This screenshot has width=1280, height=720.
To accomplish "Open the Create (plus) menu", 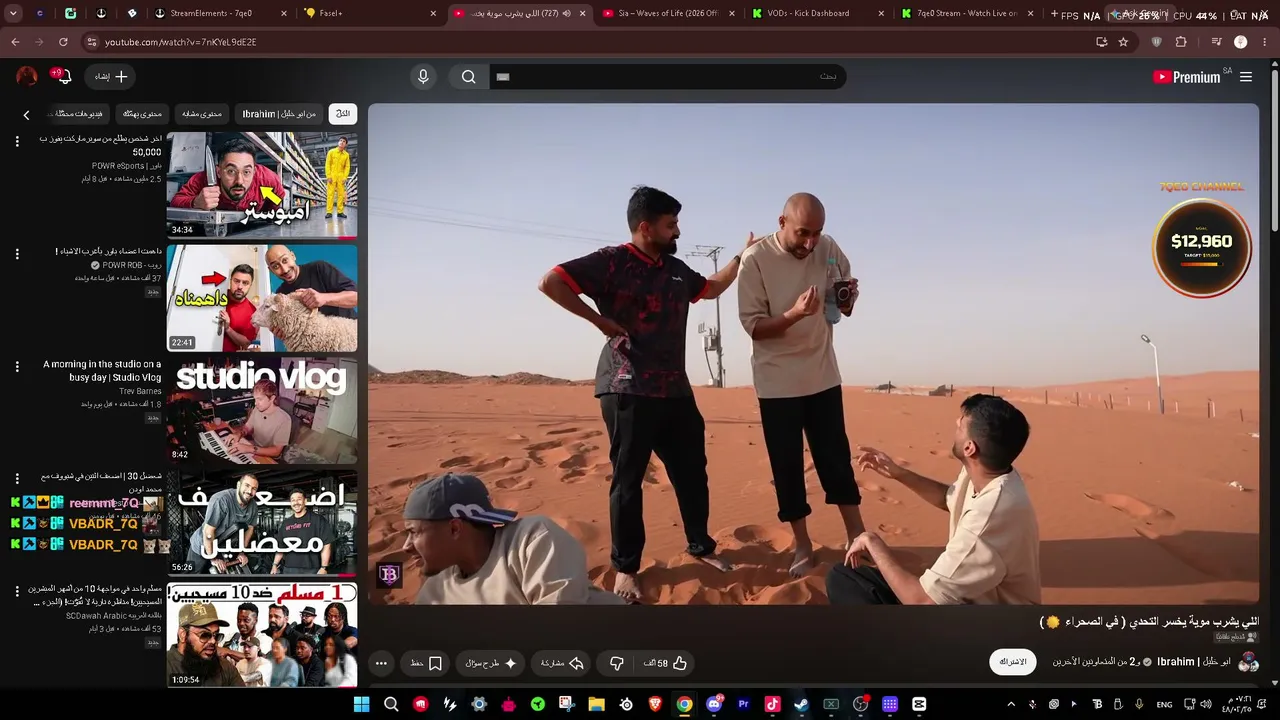I will click(x=111, y=77).
